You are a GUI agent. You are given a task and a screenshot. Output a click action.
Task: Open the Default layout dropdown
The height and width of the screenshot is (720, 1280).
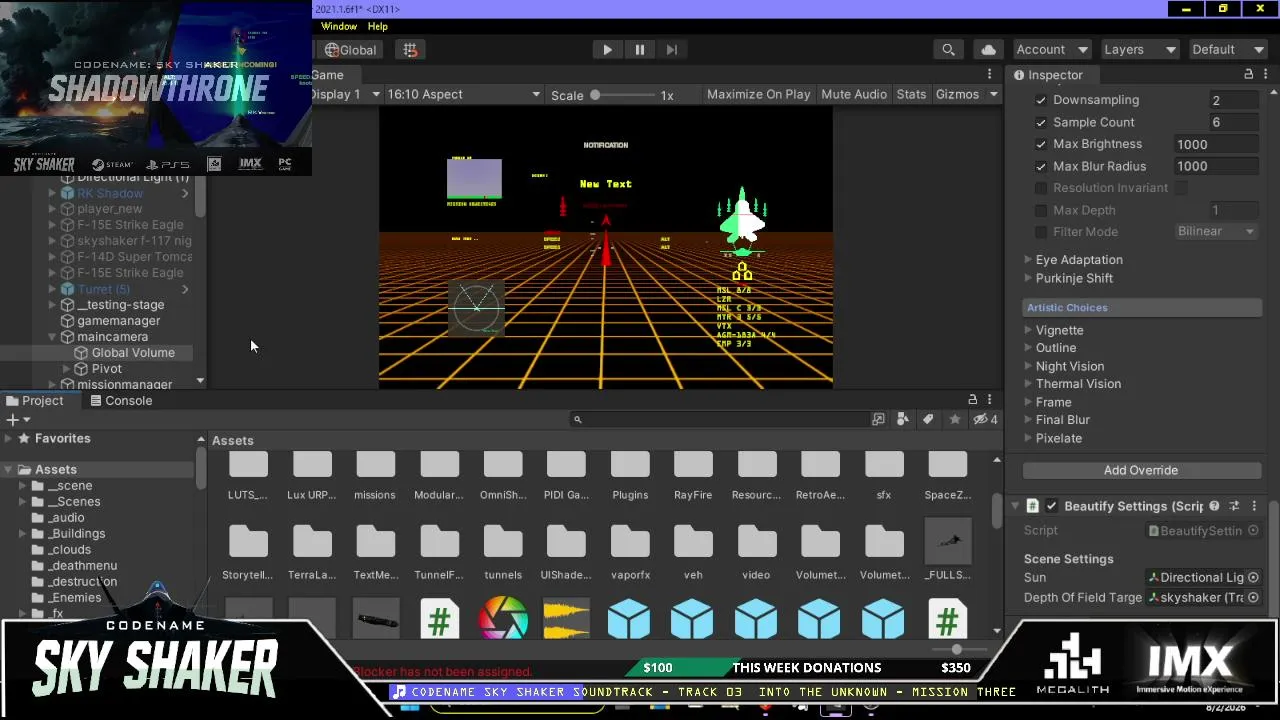[x=1228, y=50]
